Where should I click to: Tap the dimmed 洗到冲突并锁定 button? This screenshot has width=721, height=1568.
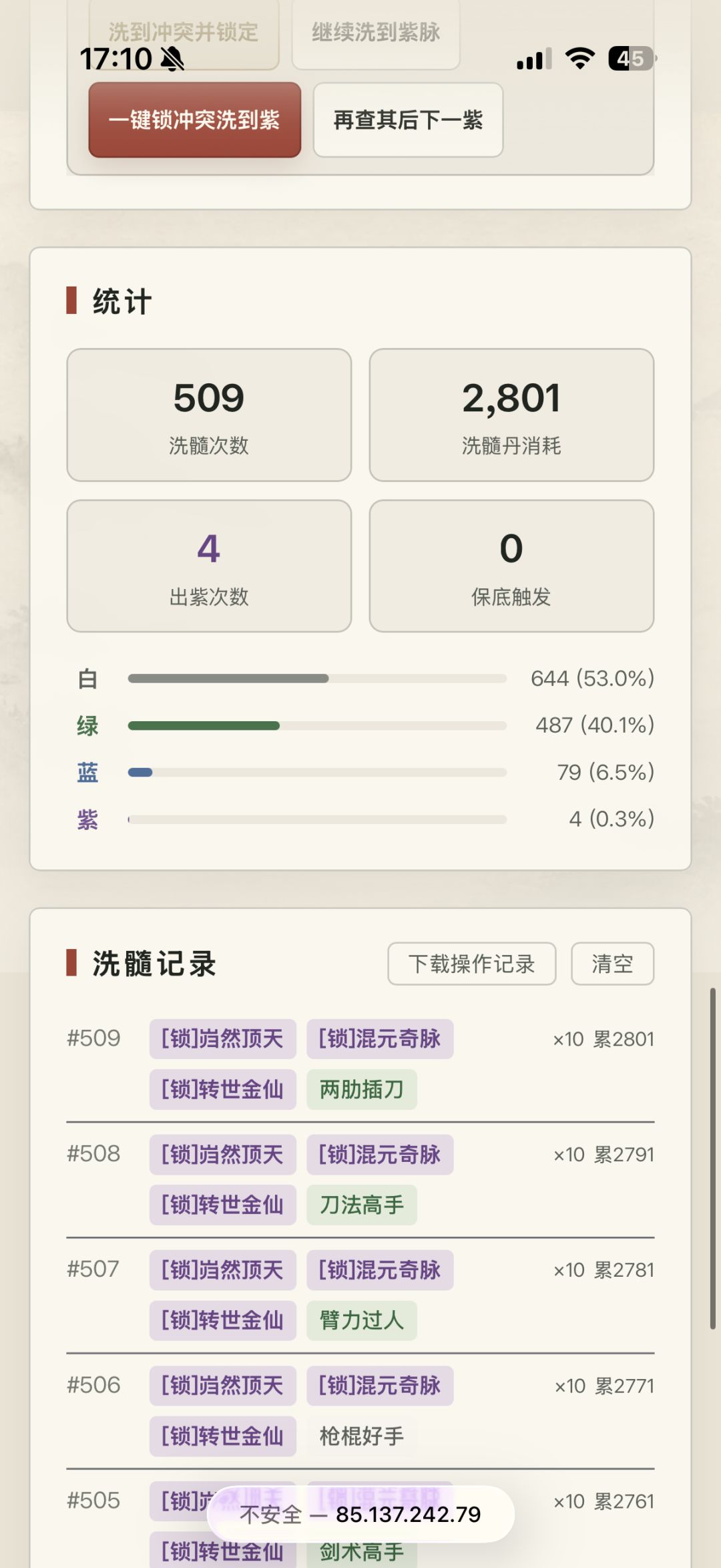tap(184, 32)
